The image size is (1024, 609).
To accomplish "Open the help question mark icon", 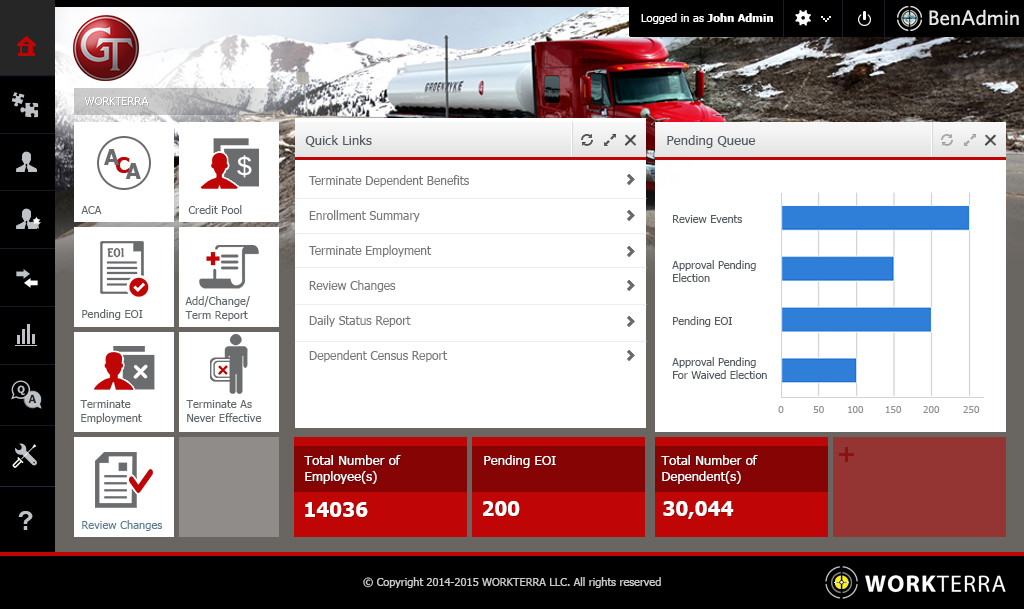I will pos(27,520).
